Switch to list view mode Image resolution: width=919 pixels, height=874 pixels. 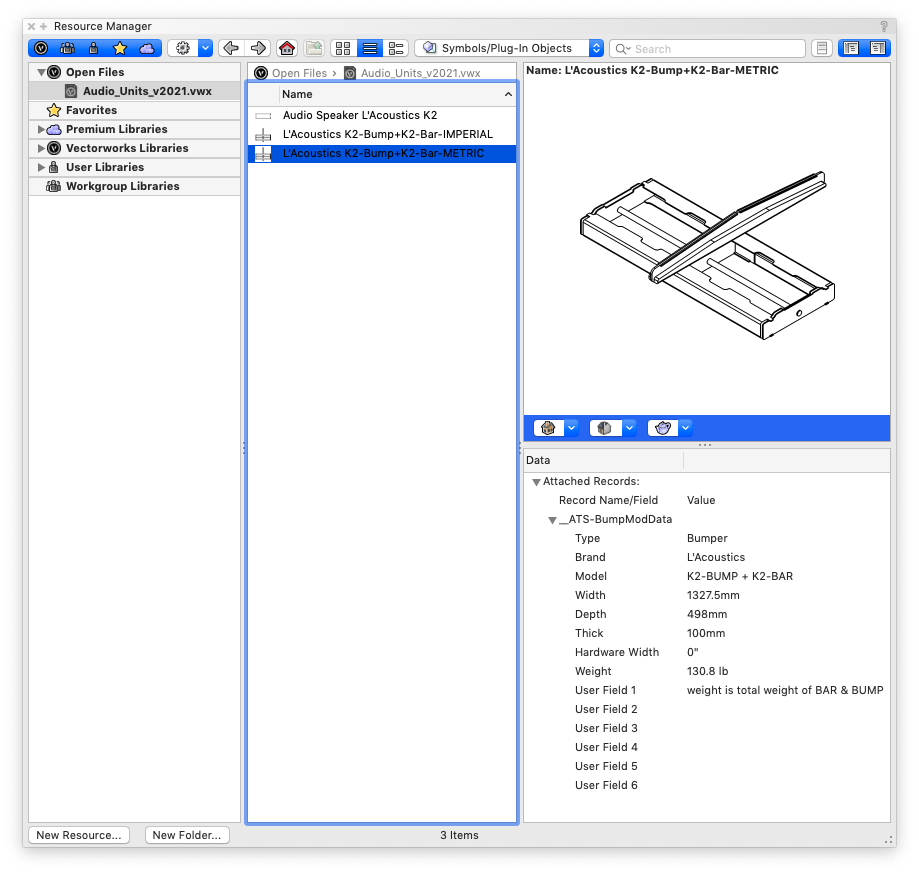click(x=370, y=48)
